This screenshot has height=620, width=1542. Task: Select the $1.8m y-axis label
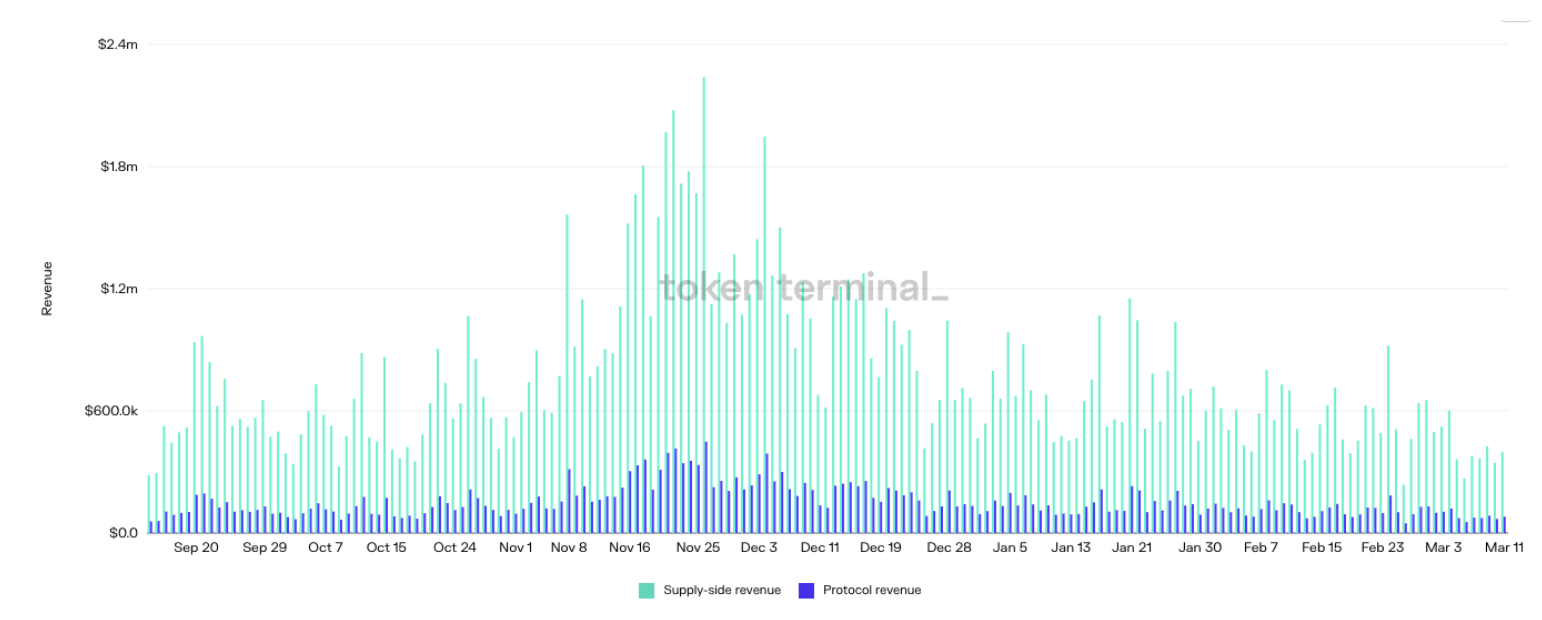(119, 167)
